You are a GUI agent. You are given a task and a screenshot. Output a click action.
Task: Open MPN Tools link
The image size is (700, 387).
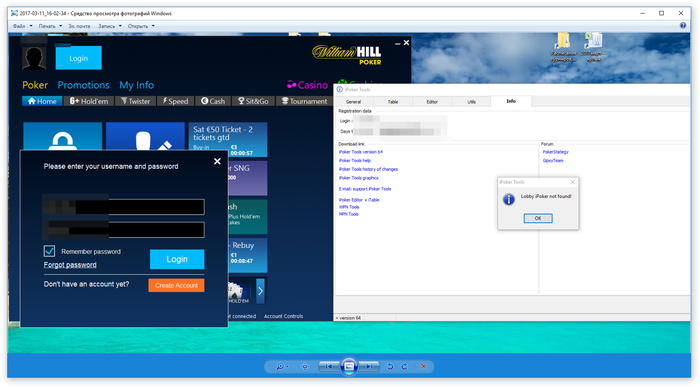coord(349,214)
